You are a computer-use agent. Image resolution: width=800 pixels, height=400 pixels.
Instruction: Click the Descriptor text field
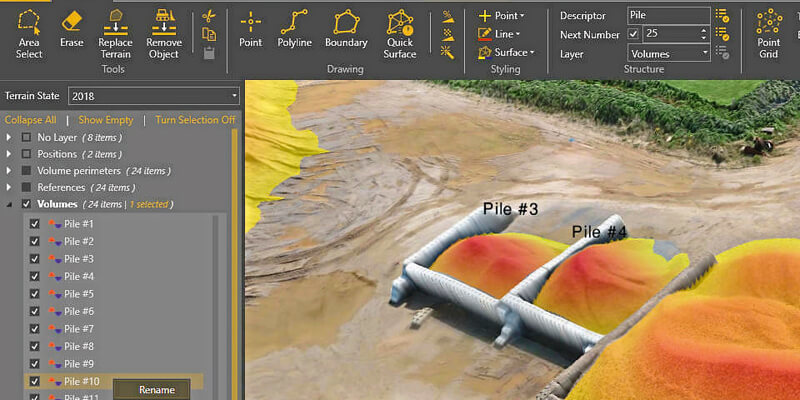pos(668,16)
